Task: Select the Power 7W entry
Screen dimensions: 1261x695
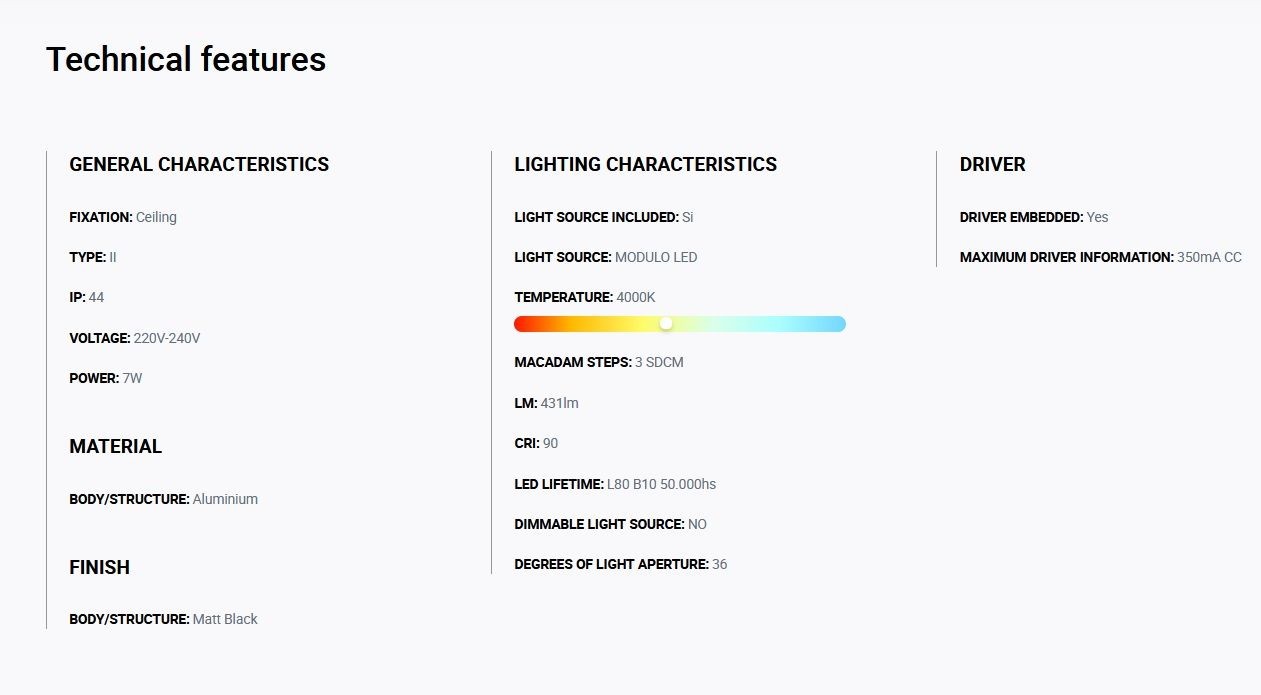Action: click(x=106, y=378)
